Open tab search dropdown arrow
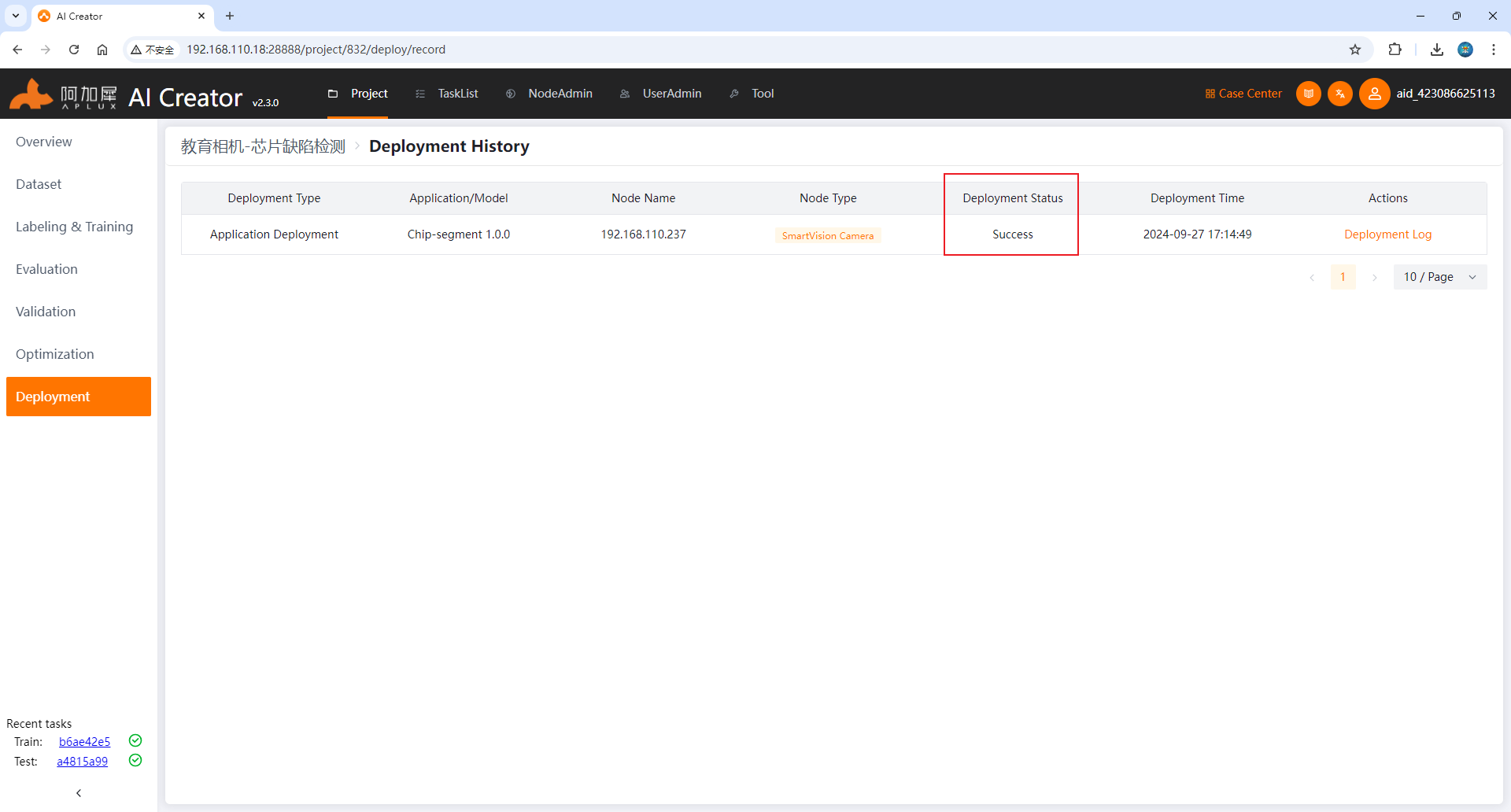The height and width of the screenshot is (812, 1511). 16,16
